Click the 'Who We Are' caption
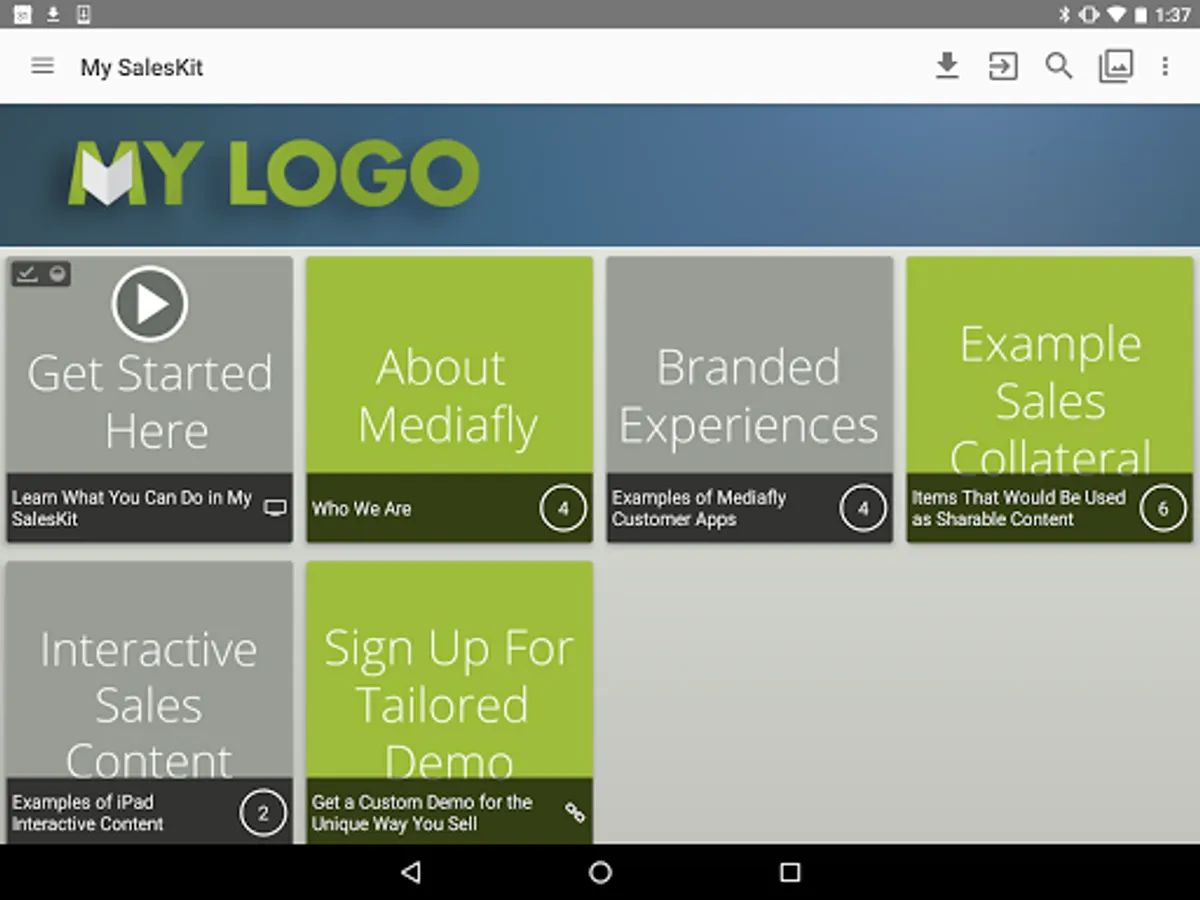Viewport: 1200px width, 900px height. pyautogui.click(x=361, y=508)
